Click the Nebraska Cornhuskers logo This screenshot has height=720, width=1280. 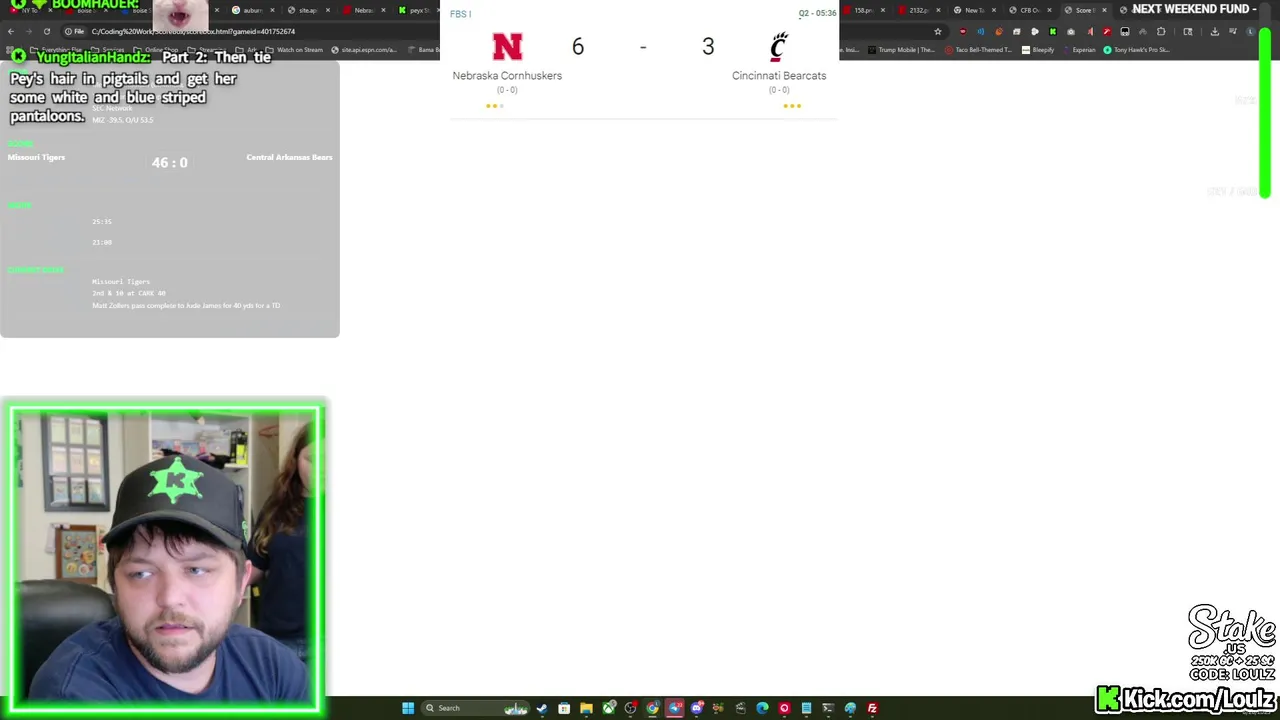[507, 46]
